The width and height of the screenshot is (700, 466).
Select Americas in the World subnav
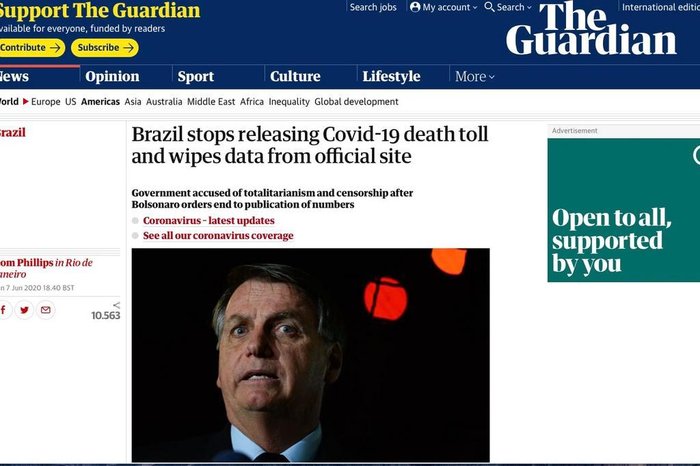pos(100,102)
